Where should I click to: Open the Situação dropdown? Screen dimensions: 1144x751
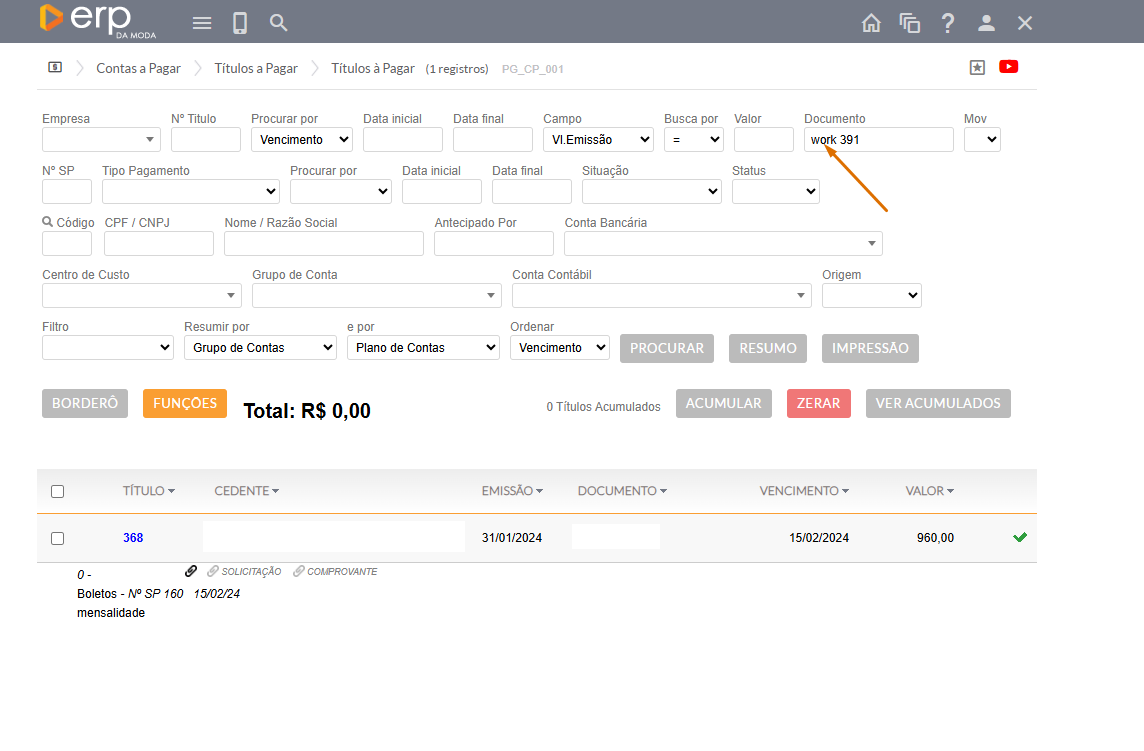point(651,191)
